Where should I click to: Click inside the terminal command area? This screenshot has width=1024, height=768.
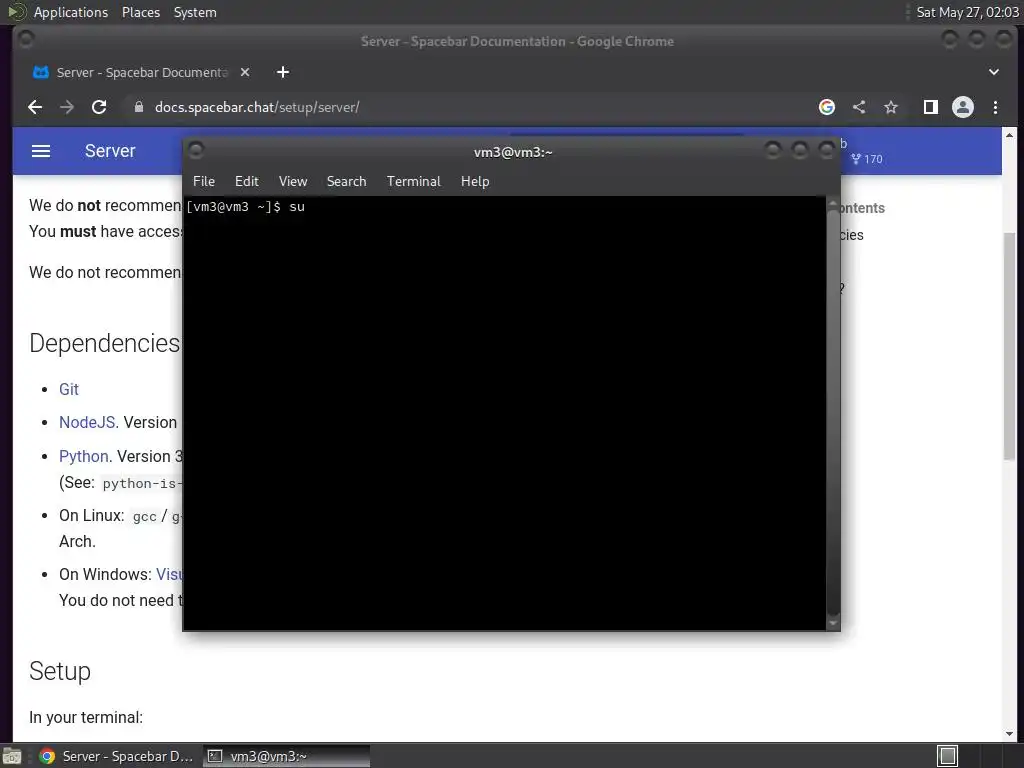pos(504,413)
